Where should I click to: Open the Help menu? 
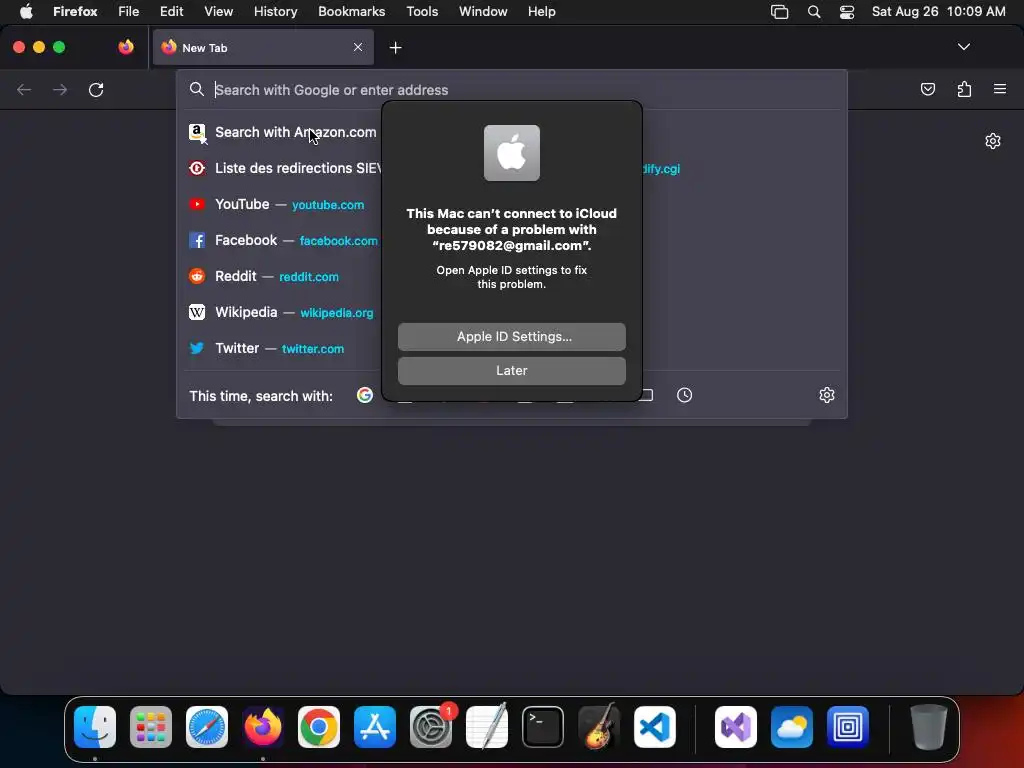[541, 12]
